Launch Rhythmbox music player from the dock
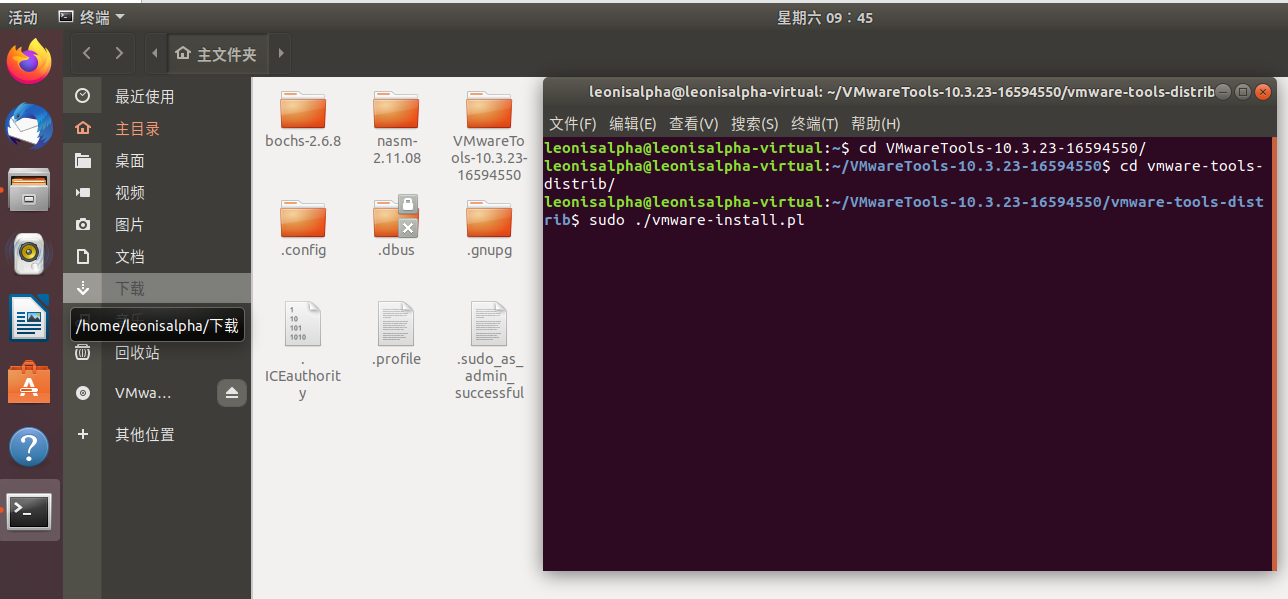This screenshot has height=599, width=1288. tap(30, 253)
